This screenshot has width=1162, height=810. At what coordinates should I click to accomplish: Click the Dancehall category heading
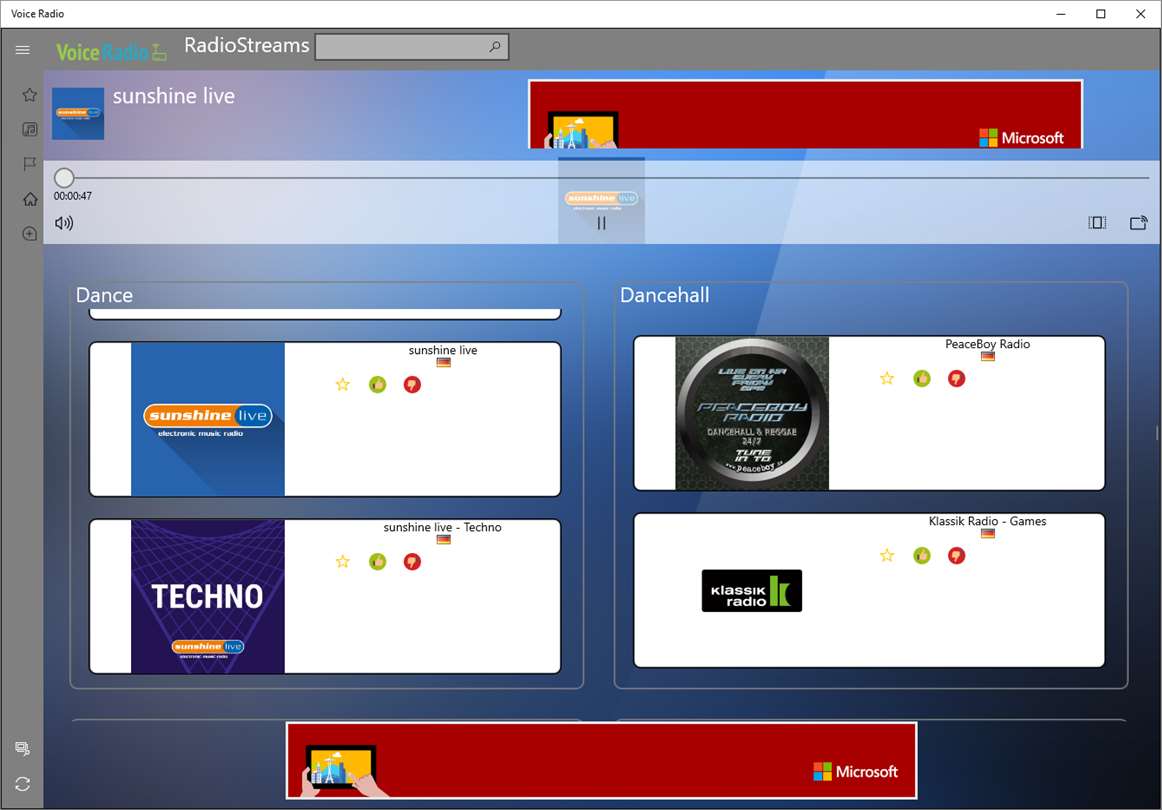pos(665,295)
